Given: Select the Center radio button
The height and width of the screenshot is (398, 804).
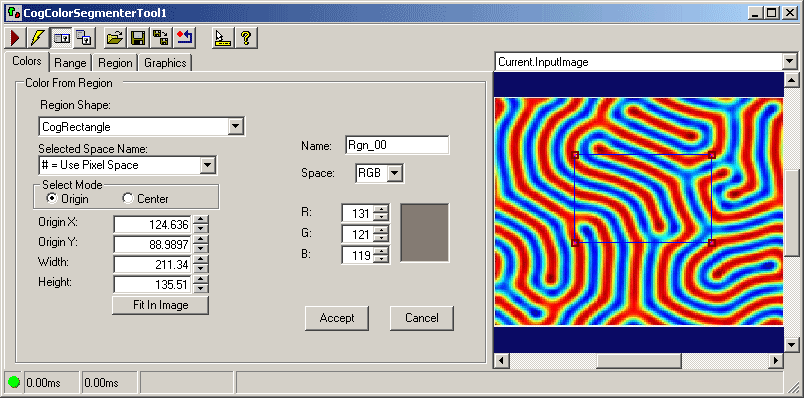Looking at the screenshot, I should 128,198.
